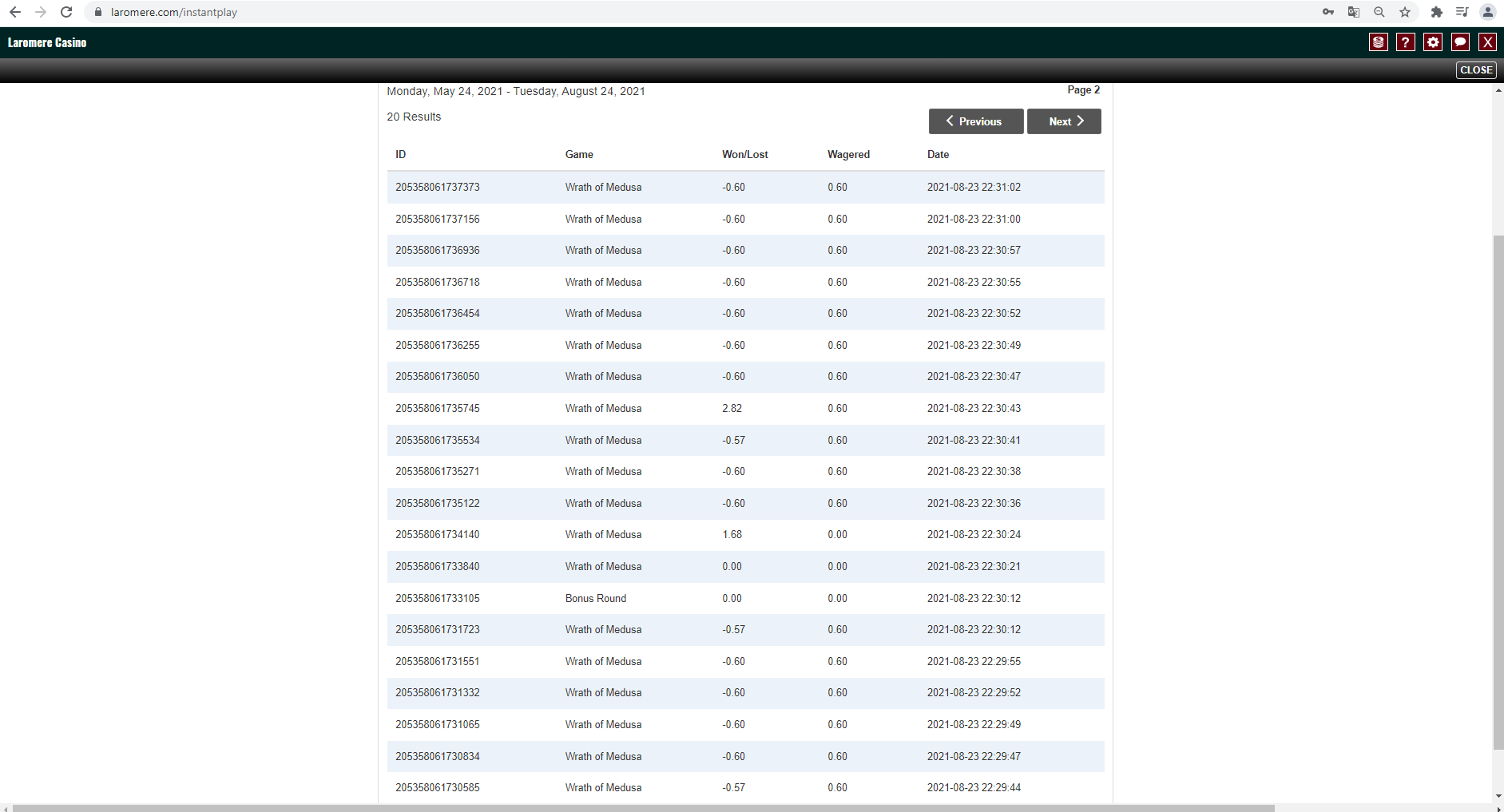Click the vertical scrollbar thumb

point(1498,491)
